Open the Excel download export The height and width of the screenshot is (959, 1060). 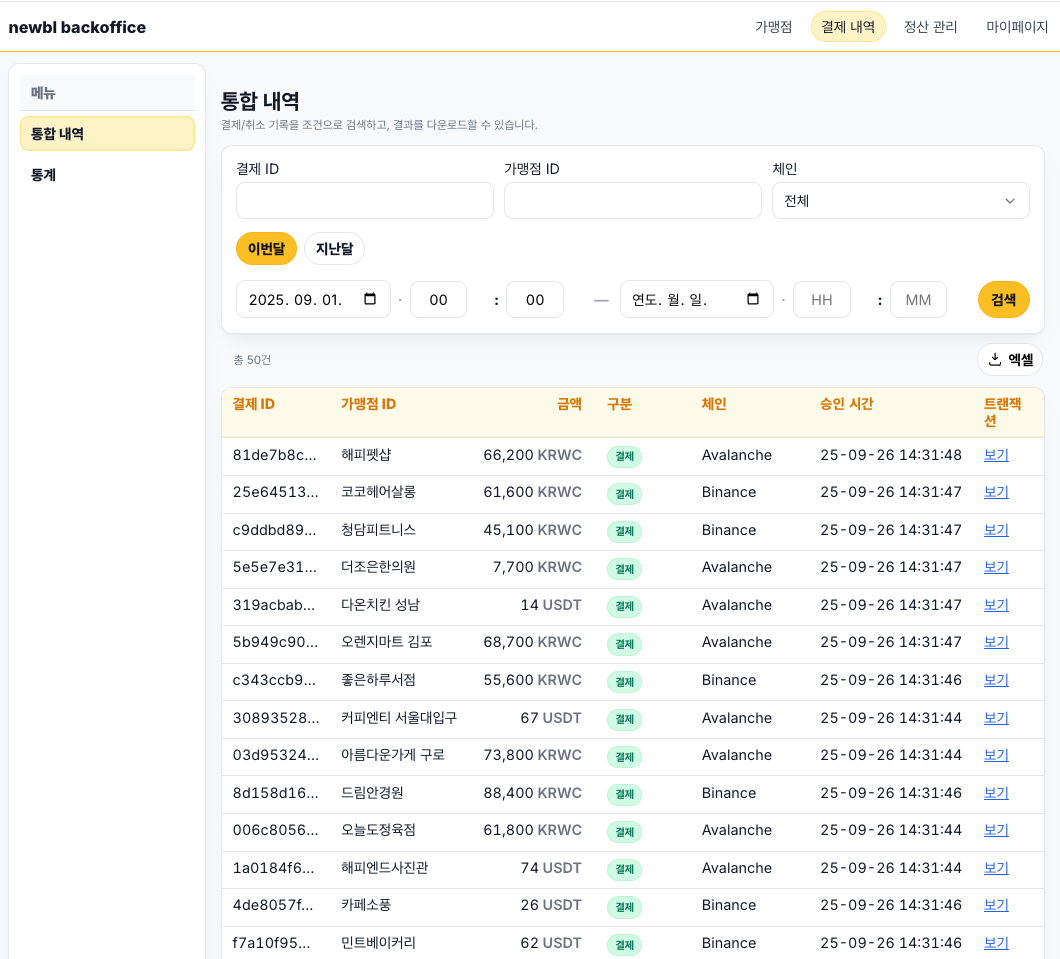(1010, 359)
